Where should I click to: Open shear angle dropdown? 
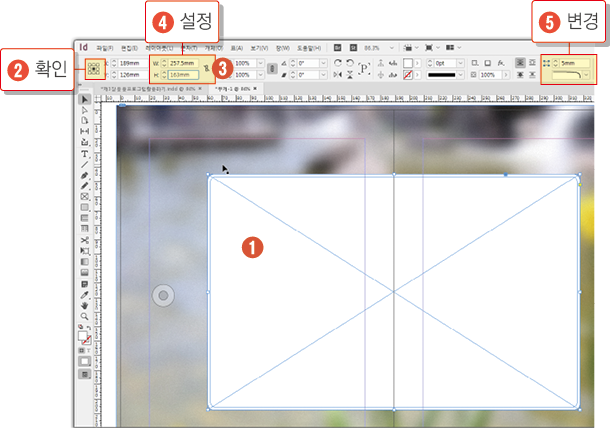[x=323, y=74]
